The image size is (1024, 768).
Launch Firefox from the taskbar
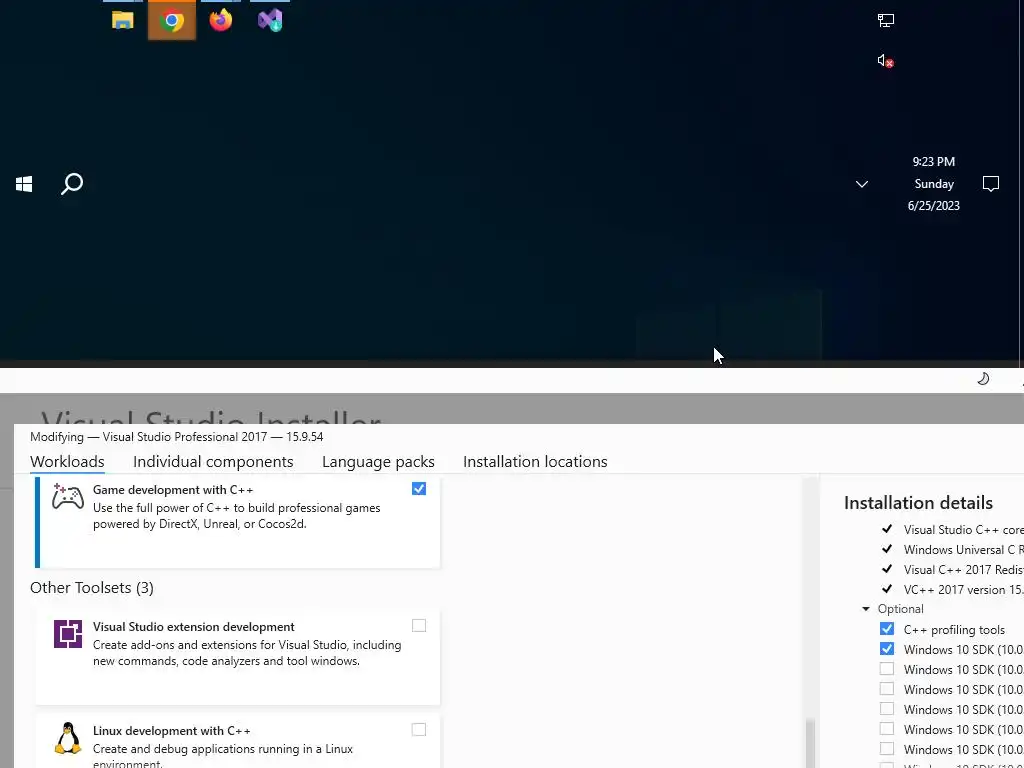tap(221, 20)
